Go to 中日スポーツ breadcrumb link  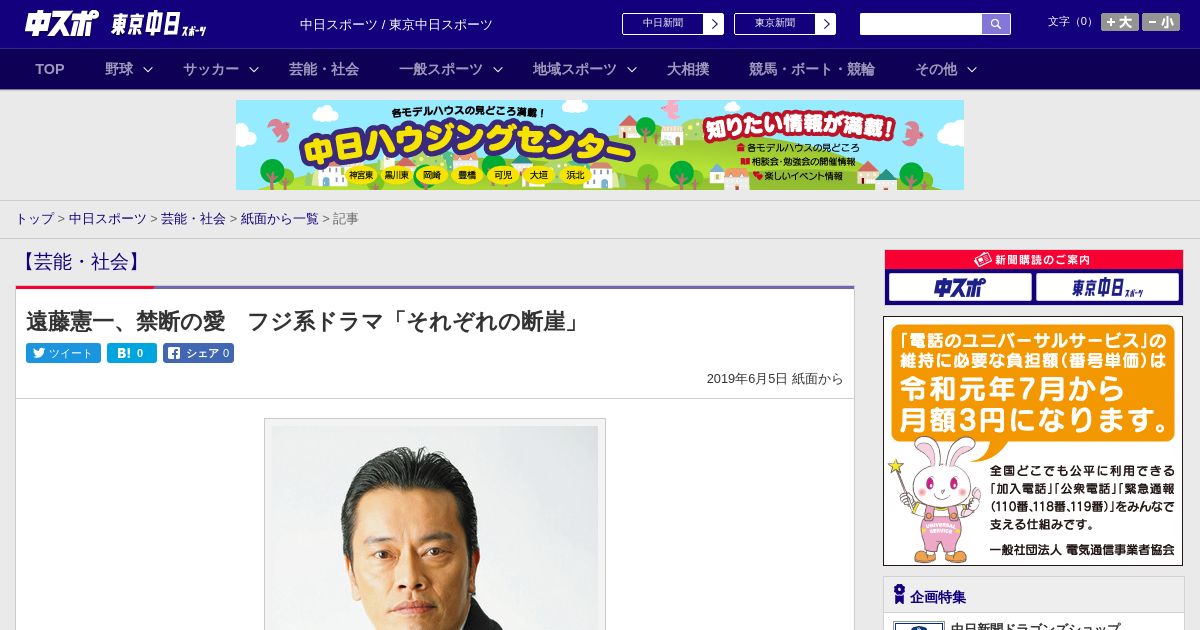(x=107, y=219)
